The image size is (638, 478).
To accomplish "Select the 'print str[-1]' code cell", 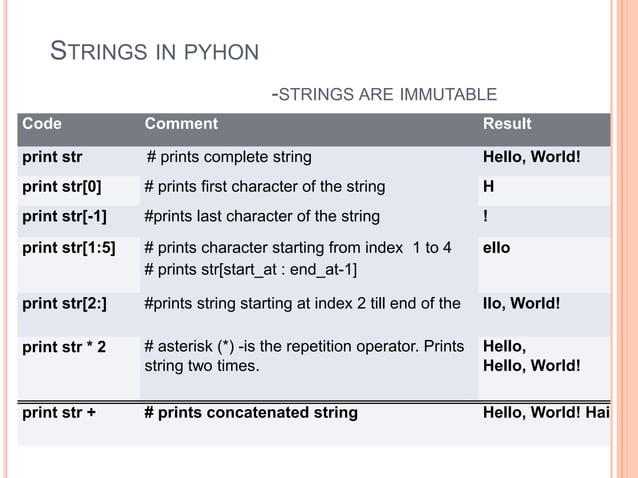I will point(64,216).
